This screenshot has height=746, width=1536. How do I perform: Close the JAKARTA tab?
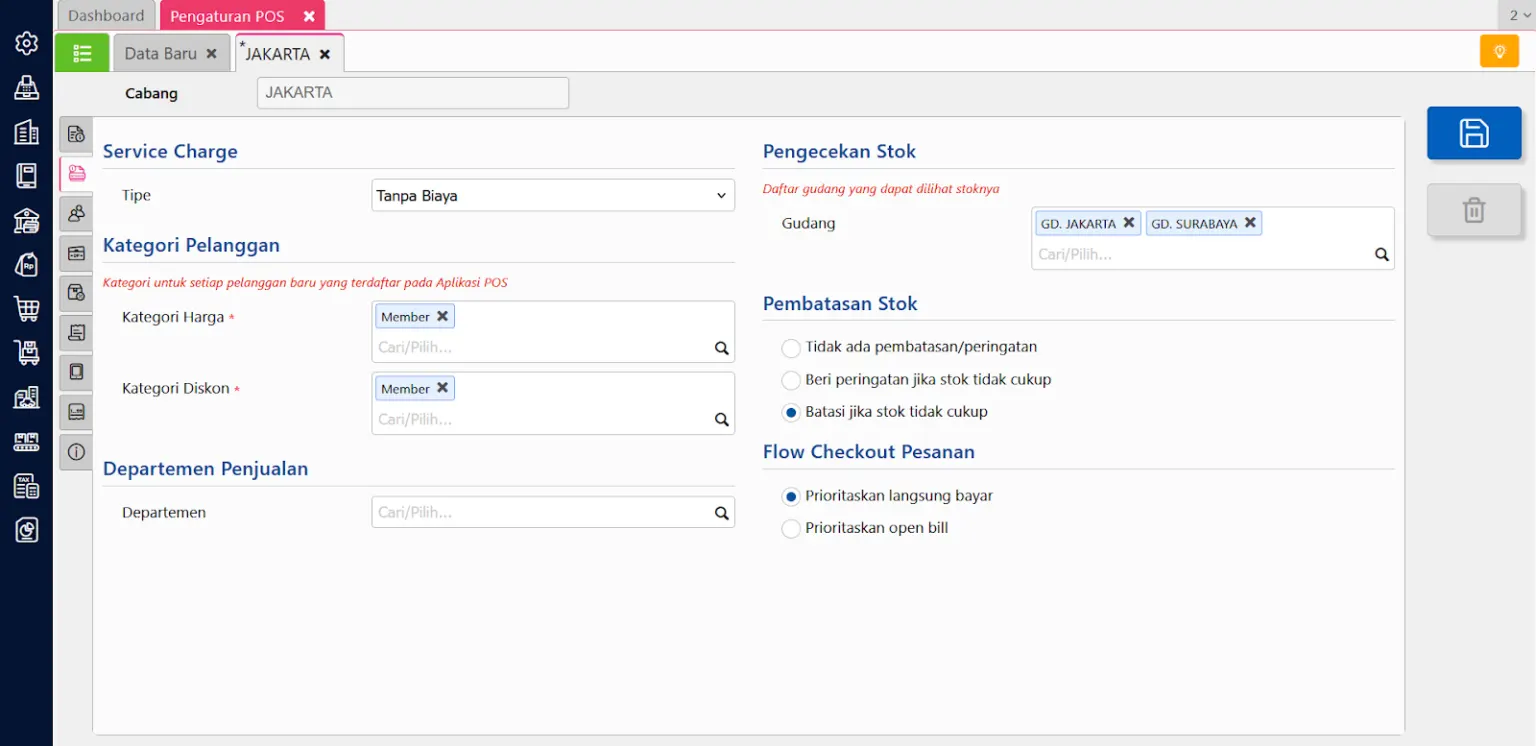pos(324,55)
